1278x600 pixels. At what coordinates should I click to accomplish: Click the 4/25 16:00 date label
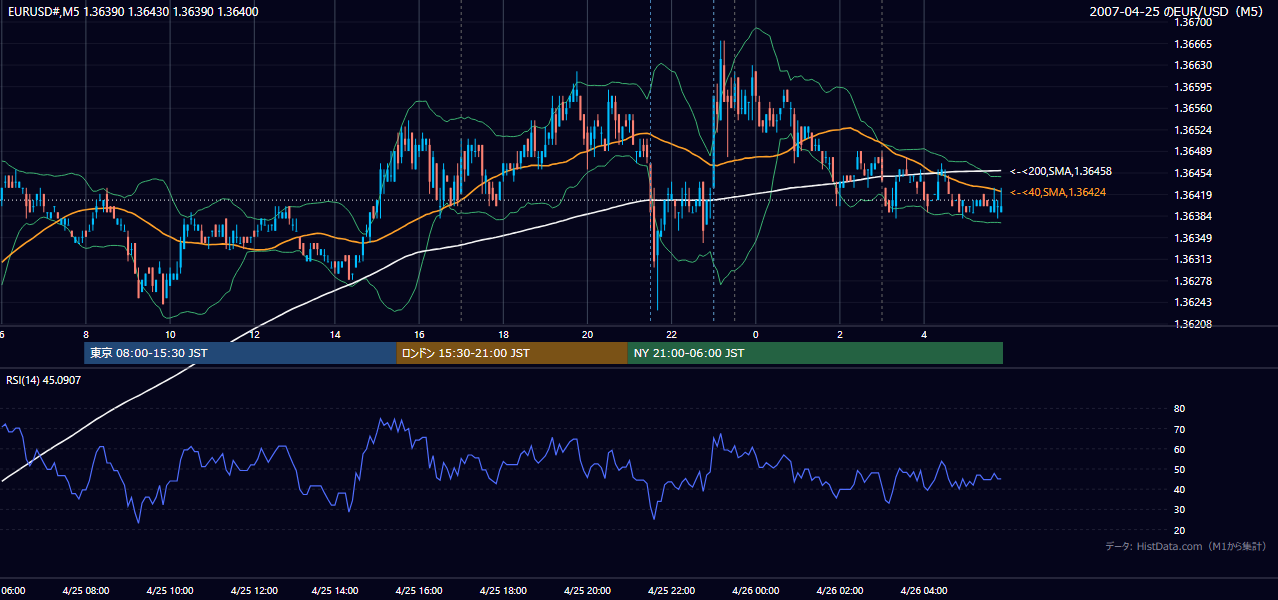[x=419, y=590]
